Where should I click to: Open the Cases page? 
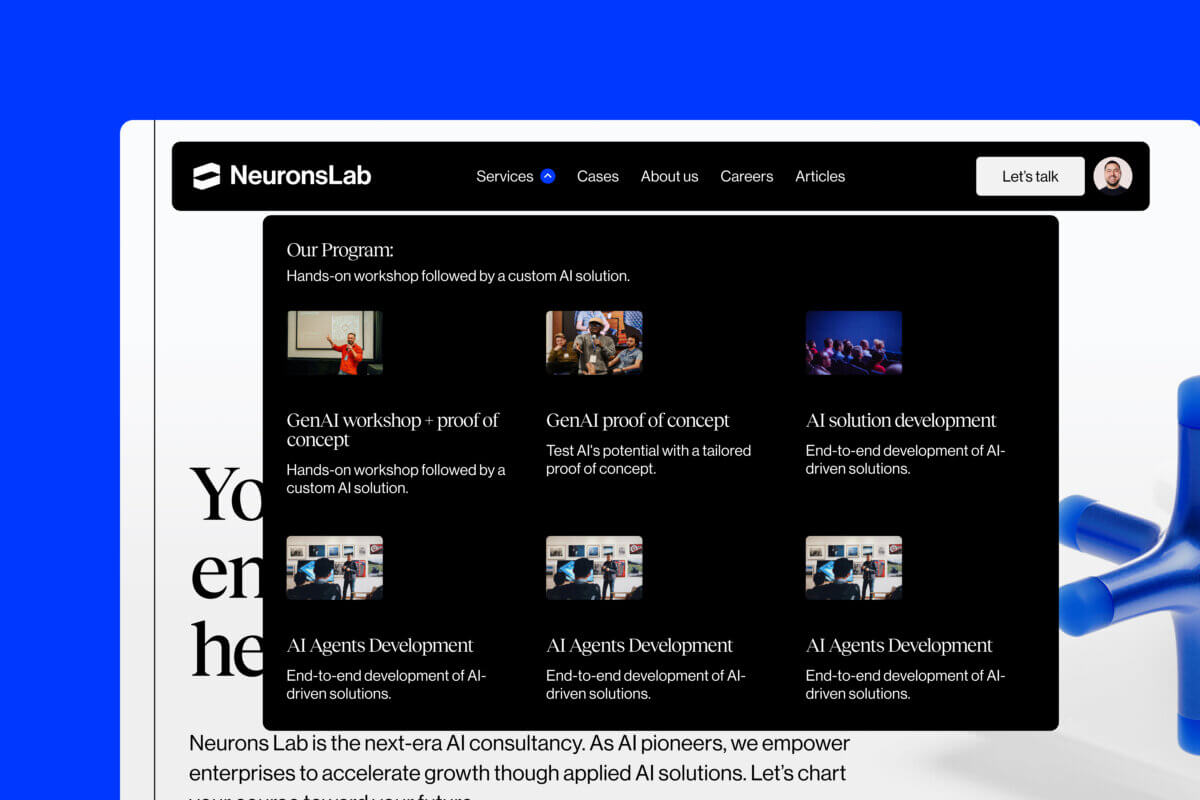coord(597,176)
